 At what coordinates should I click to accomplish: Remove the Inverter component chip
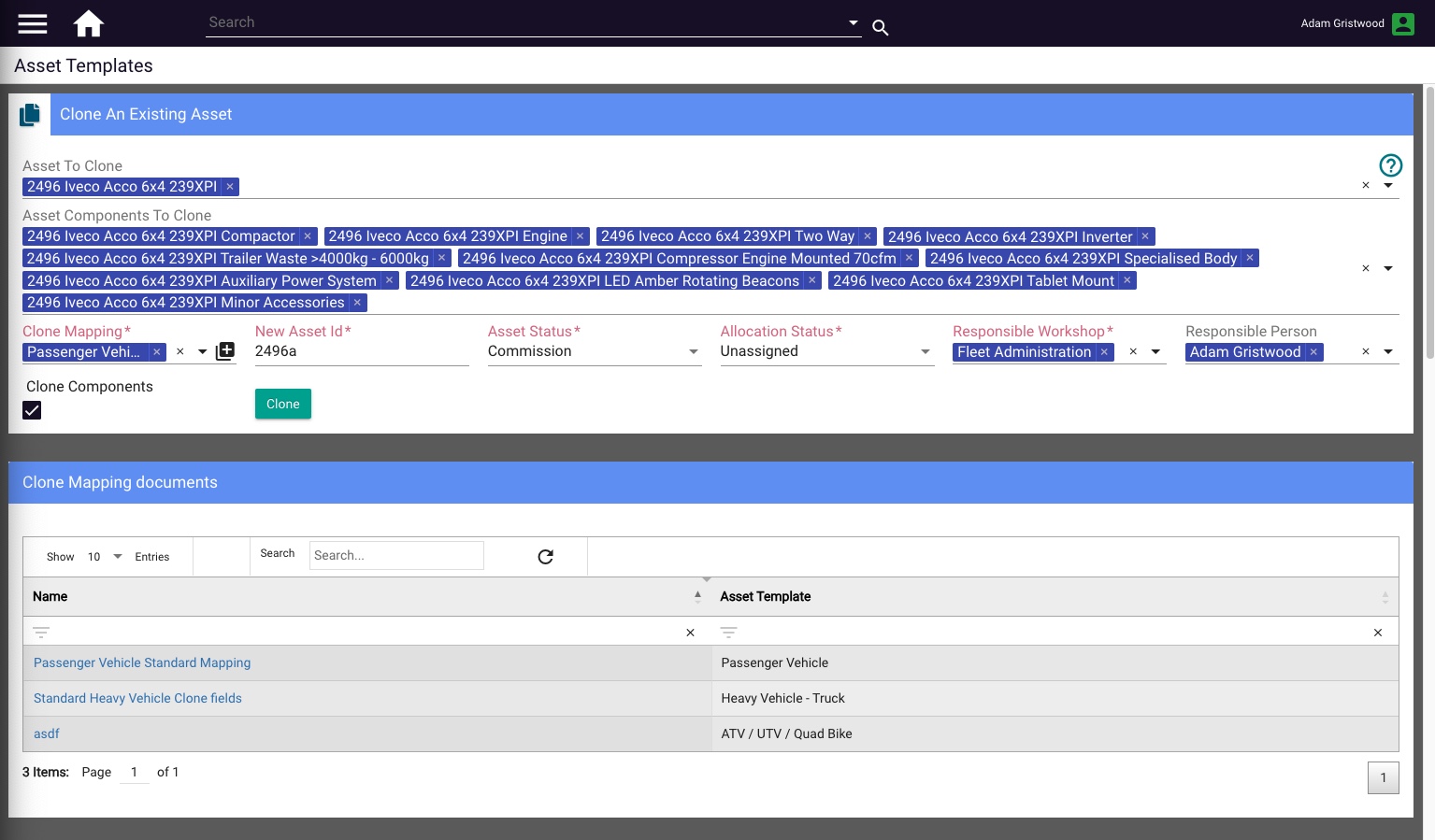click(x=1145, y=236)
